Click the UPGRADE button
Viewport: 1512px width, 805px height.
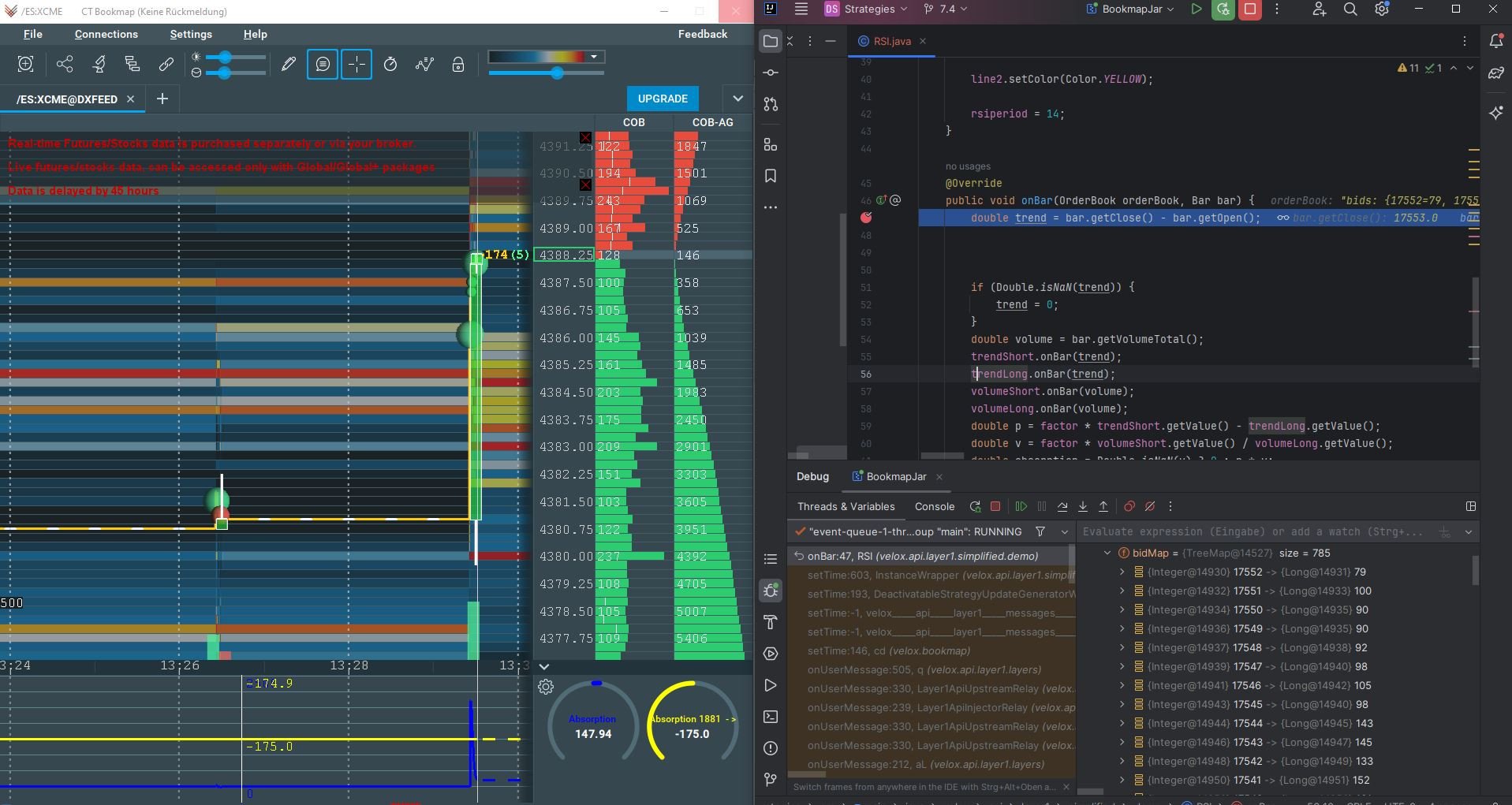click(663, 99)
